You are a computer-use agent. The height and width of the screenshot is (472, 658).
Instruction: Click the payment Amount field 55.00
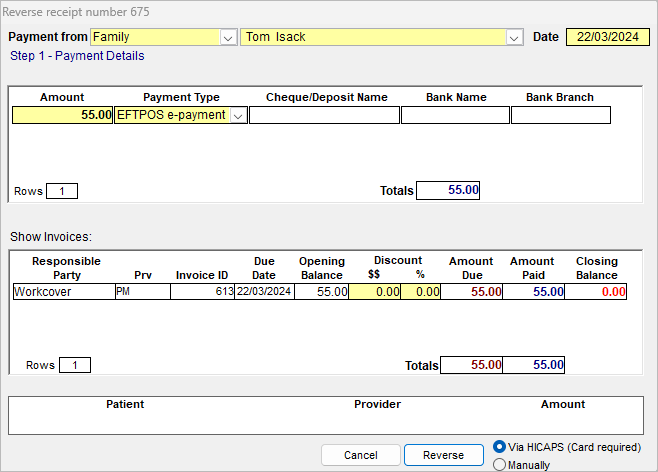(x=63, y=115)
